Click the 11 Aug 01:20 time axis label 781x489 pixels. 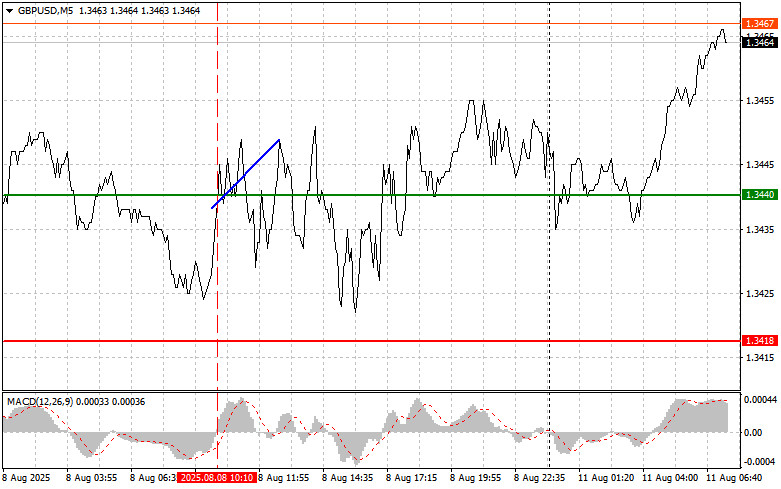(x=606, y=478)
